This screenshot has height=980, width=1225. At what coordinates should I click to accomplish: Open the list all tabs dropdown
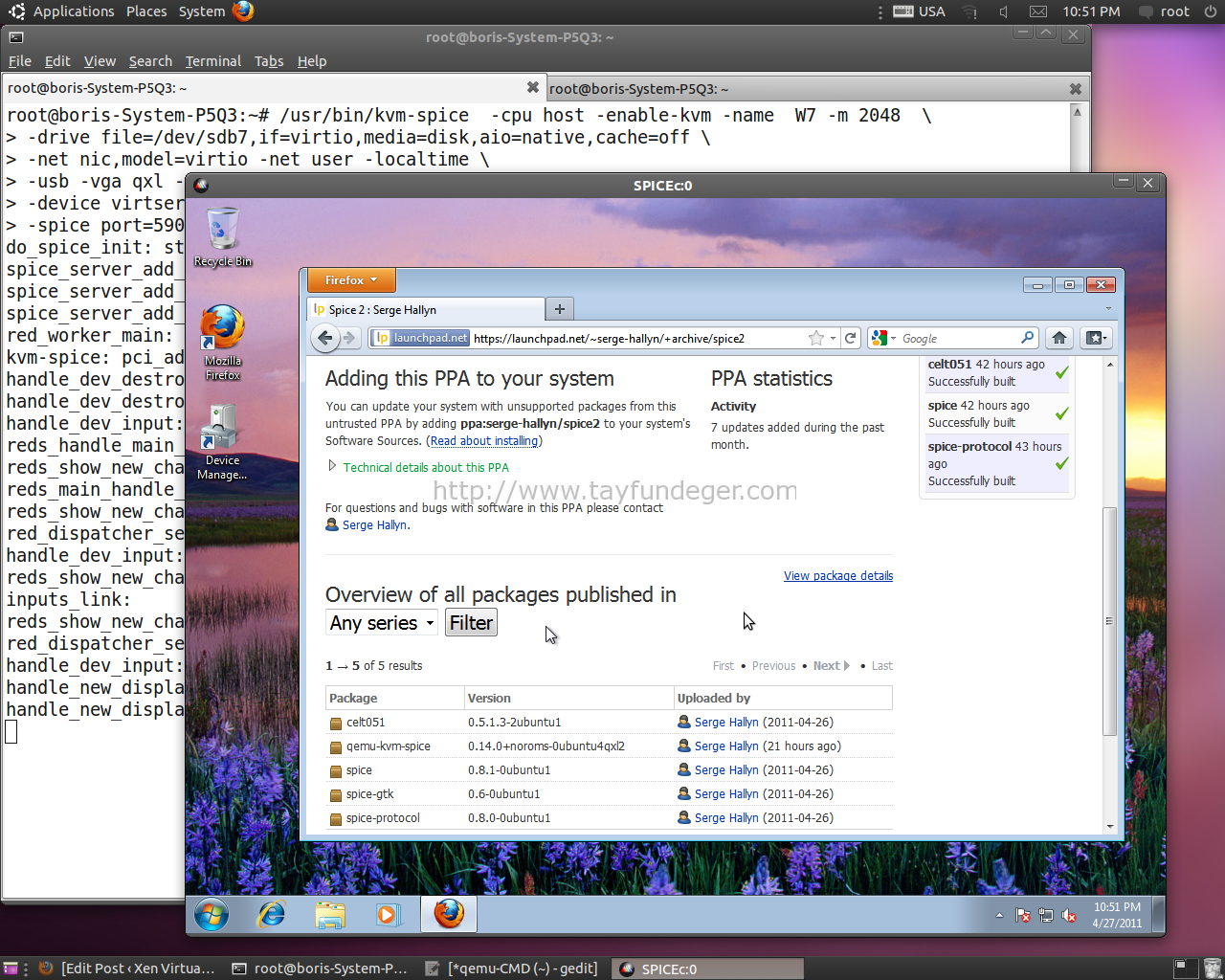coord(1108,309)
